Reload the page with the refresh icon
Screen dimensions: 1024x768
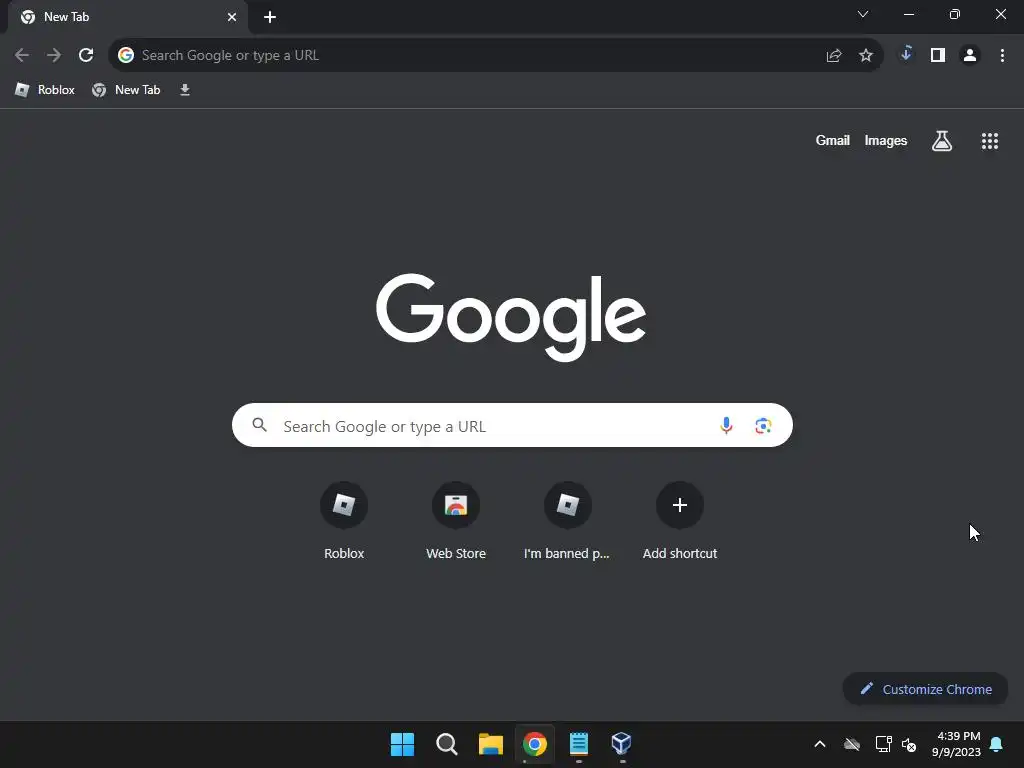86,55
